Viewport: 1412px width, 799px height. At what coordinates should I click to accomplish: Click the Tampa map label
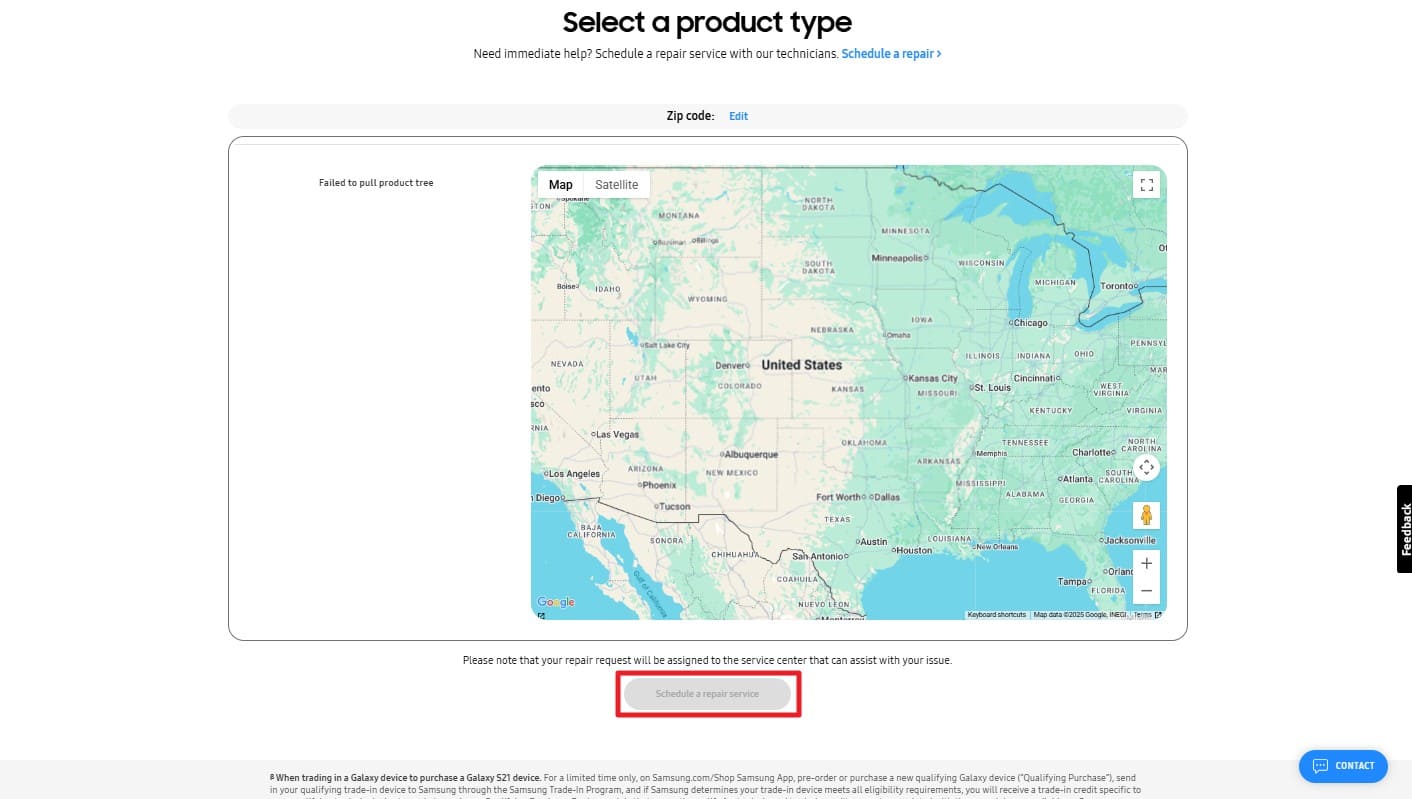pos(1075,581)
